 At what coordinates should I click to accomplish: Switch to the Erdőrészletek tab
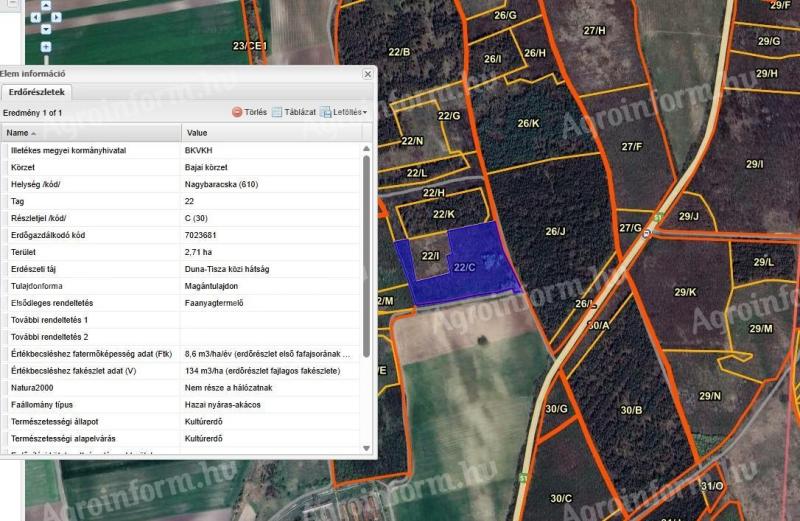[x=35, y=93]
